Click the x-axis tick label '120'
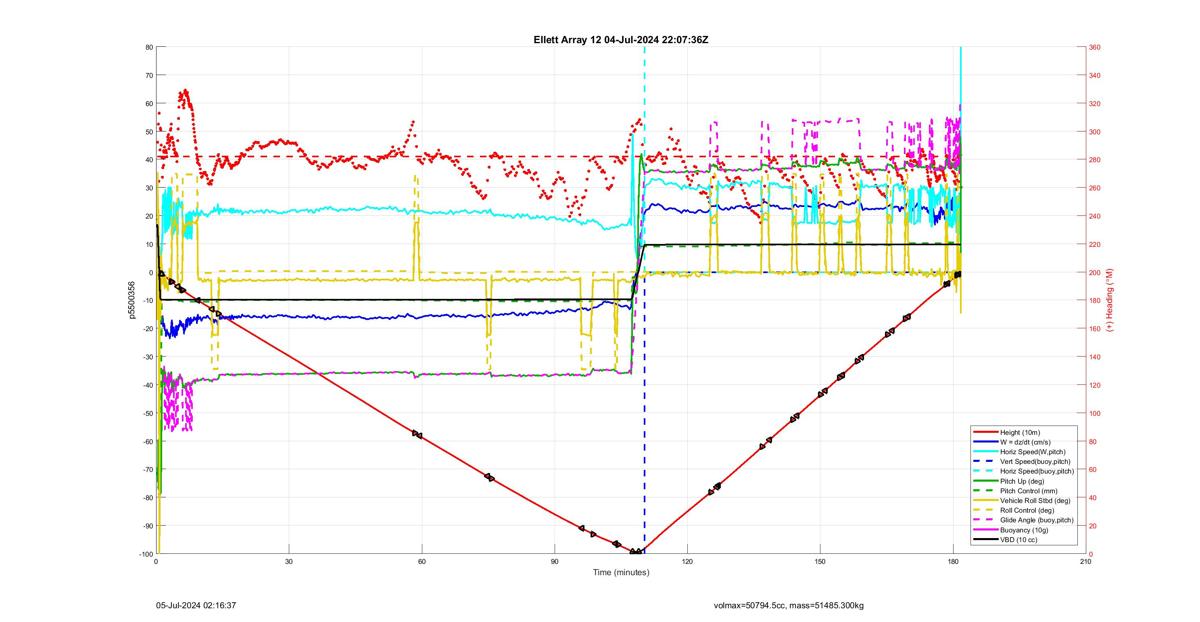Screen dimensions: 1200x622 coord(687,562)
